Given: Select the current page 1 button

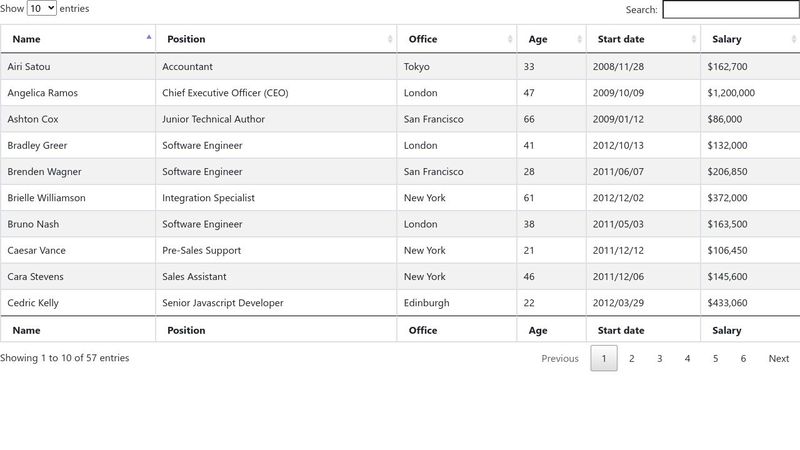Looking at the screenshot, I should tap(604, 358).
